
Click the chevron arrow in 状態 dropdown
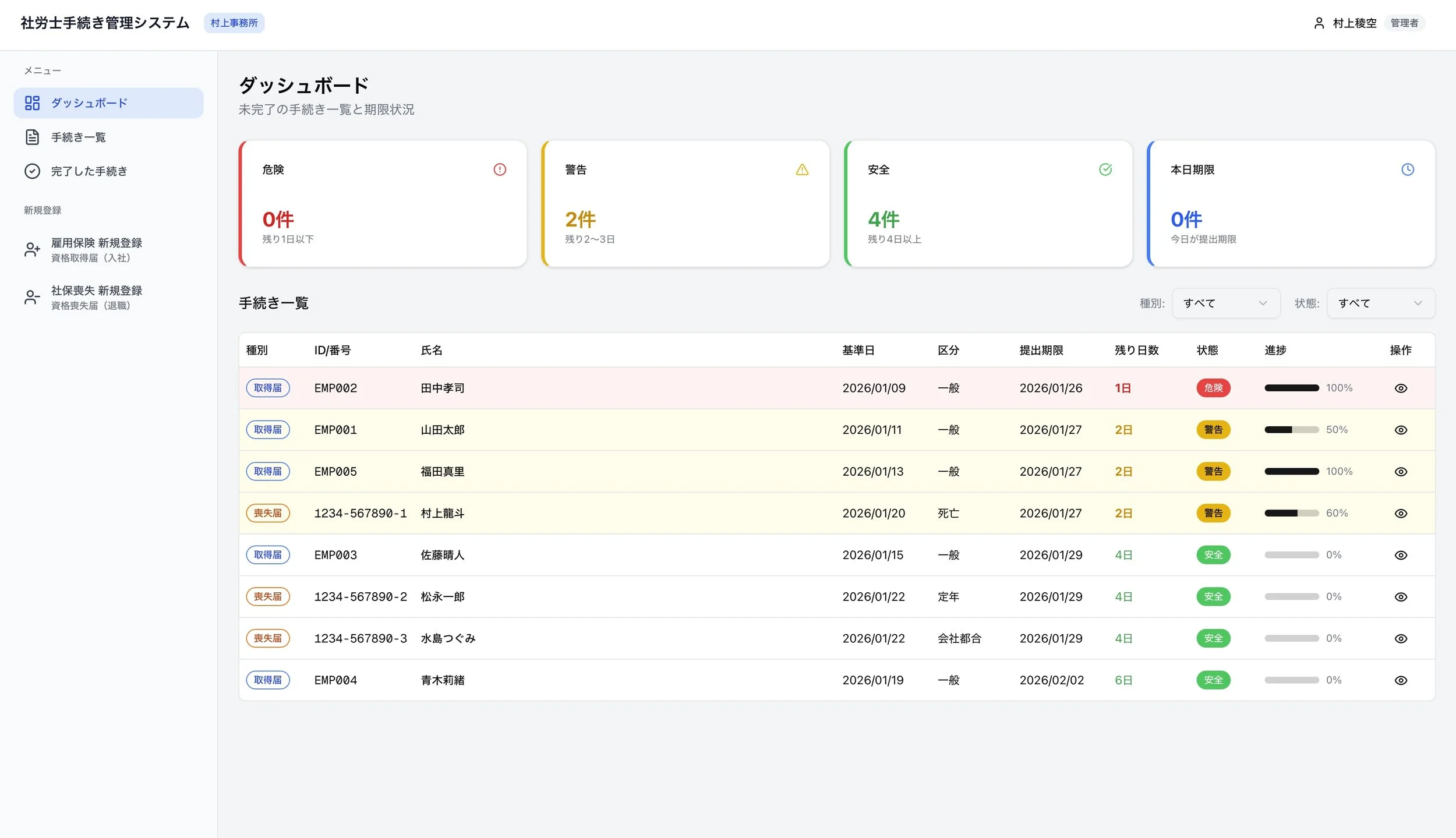(1418, 303)
